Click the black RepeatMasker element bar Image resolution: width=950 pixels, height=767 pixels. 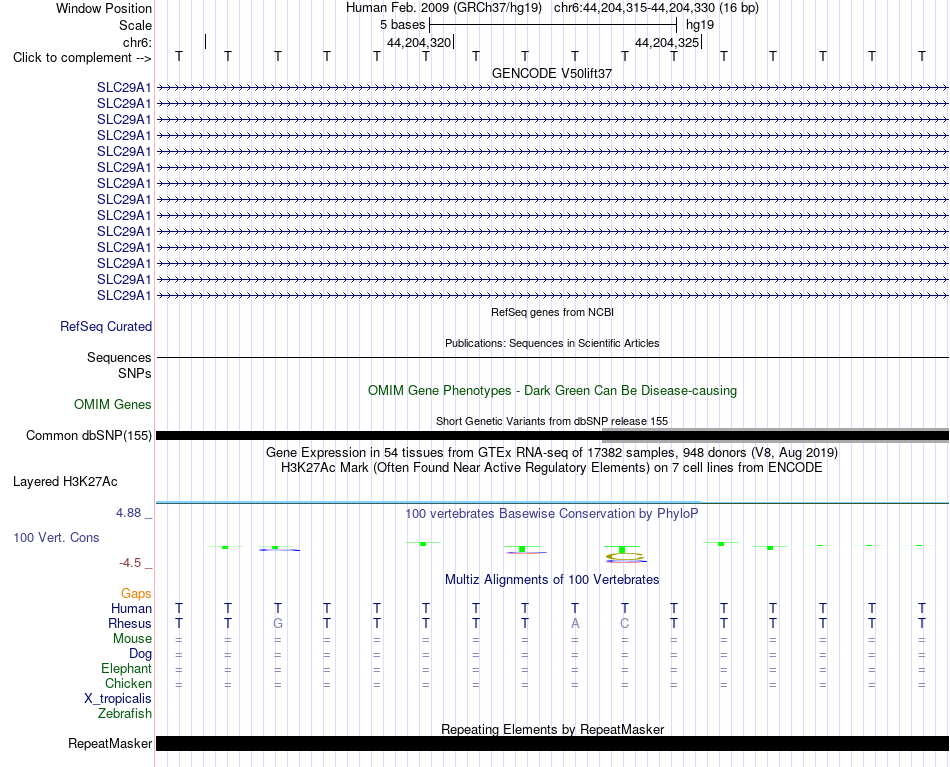tap(552, 743)
